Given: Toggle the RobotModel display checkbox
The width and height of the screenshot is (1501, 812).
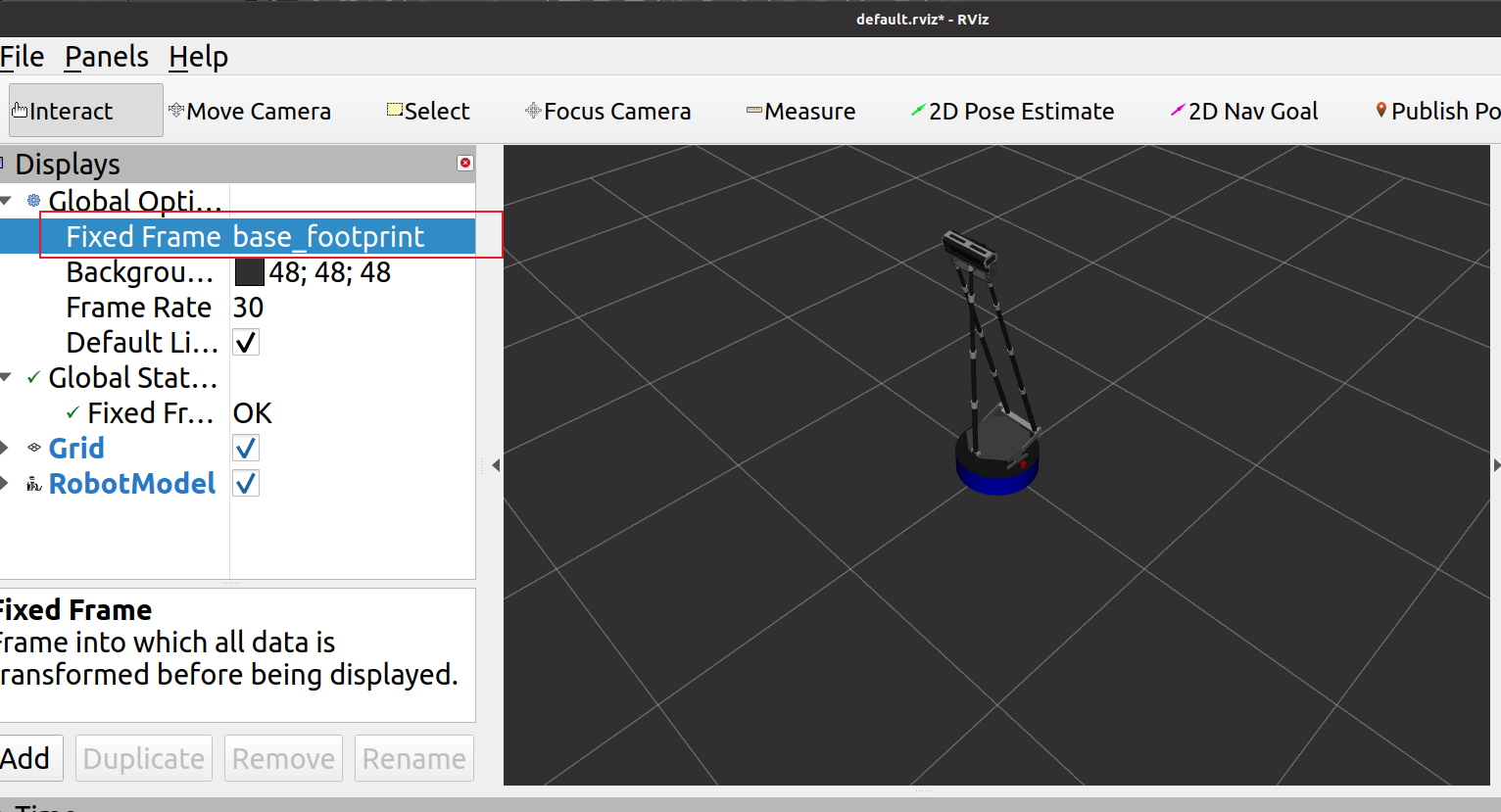Looking at the screenshot, I should 246,484.
